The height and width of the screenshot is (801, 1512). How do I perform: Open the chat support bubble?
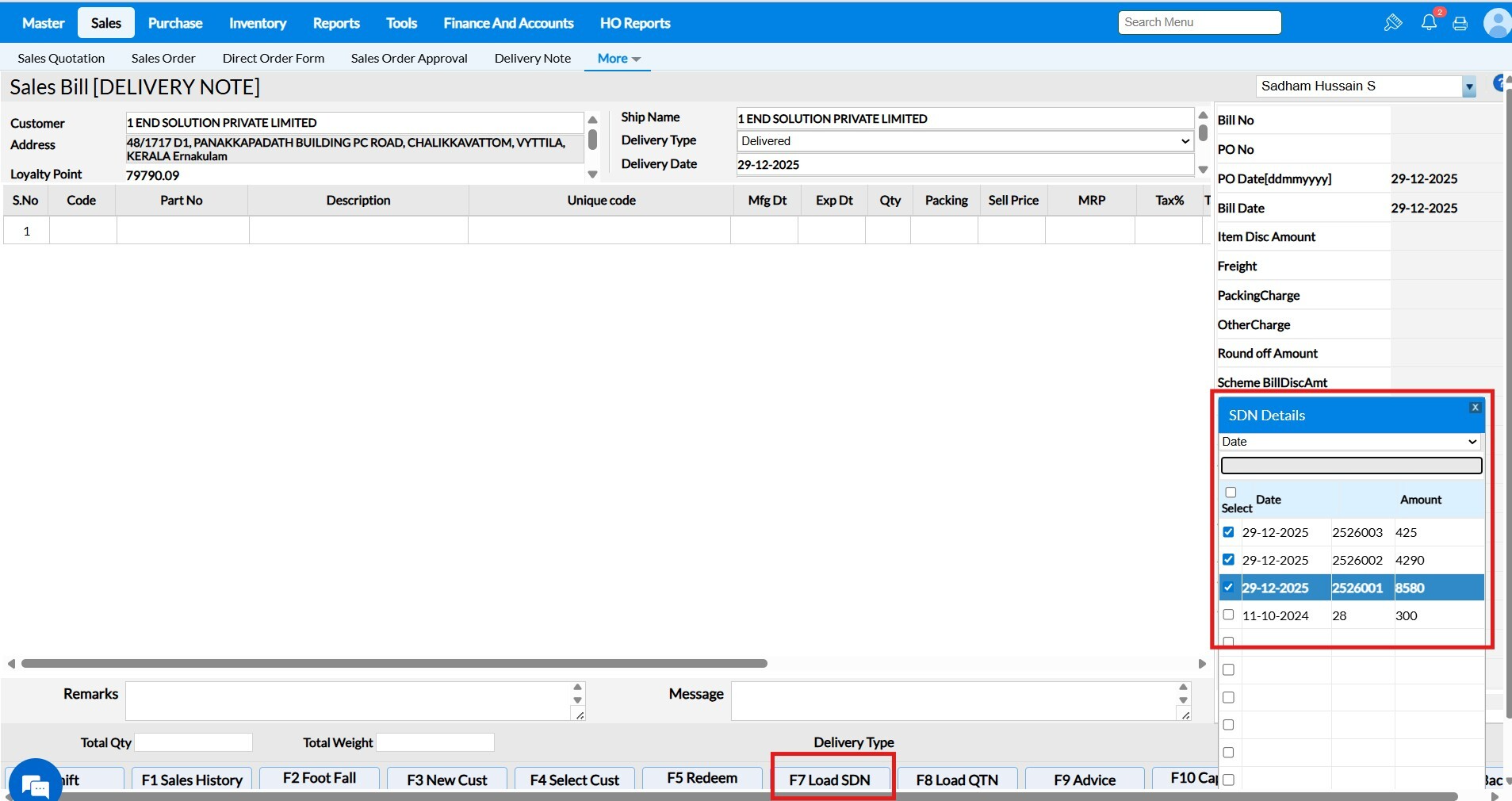point(35,784)
